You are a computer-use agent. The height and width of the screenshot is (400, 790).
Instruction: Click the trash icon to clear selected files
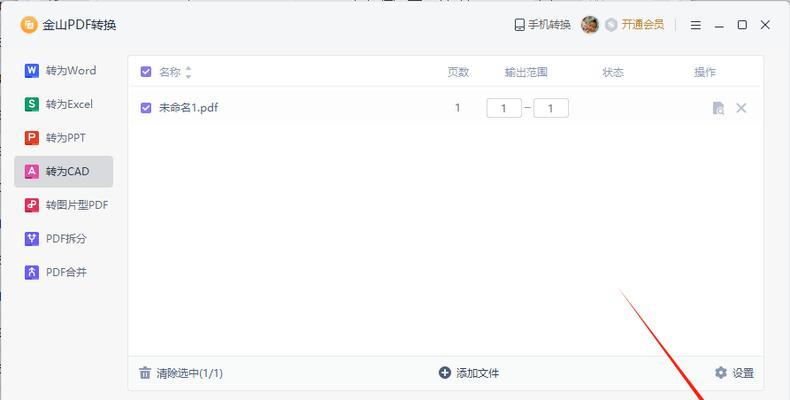[x=145, y=373]
